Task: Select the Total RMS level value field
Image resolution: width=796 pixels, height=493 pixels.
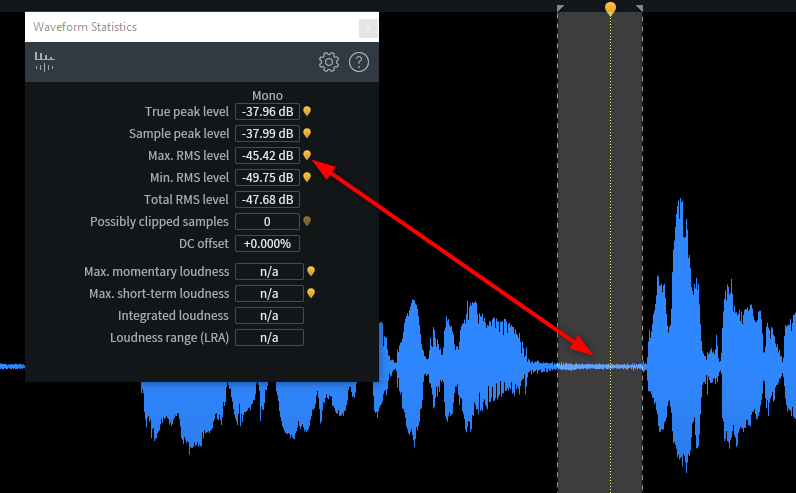Action: coord(267,199)
